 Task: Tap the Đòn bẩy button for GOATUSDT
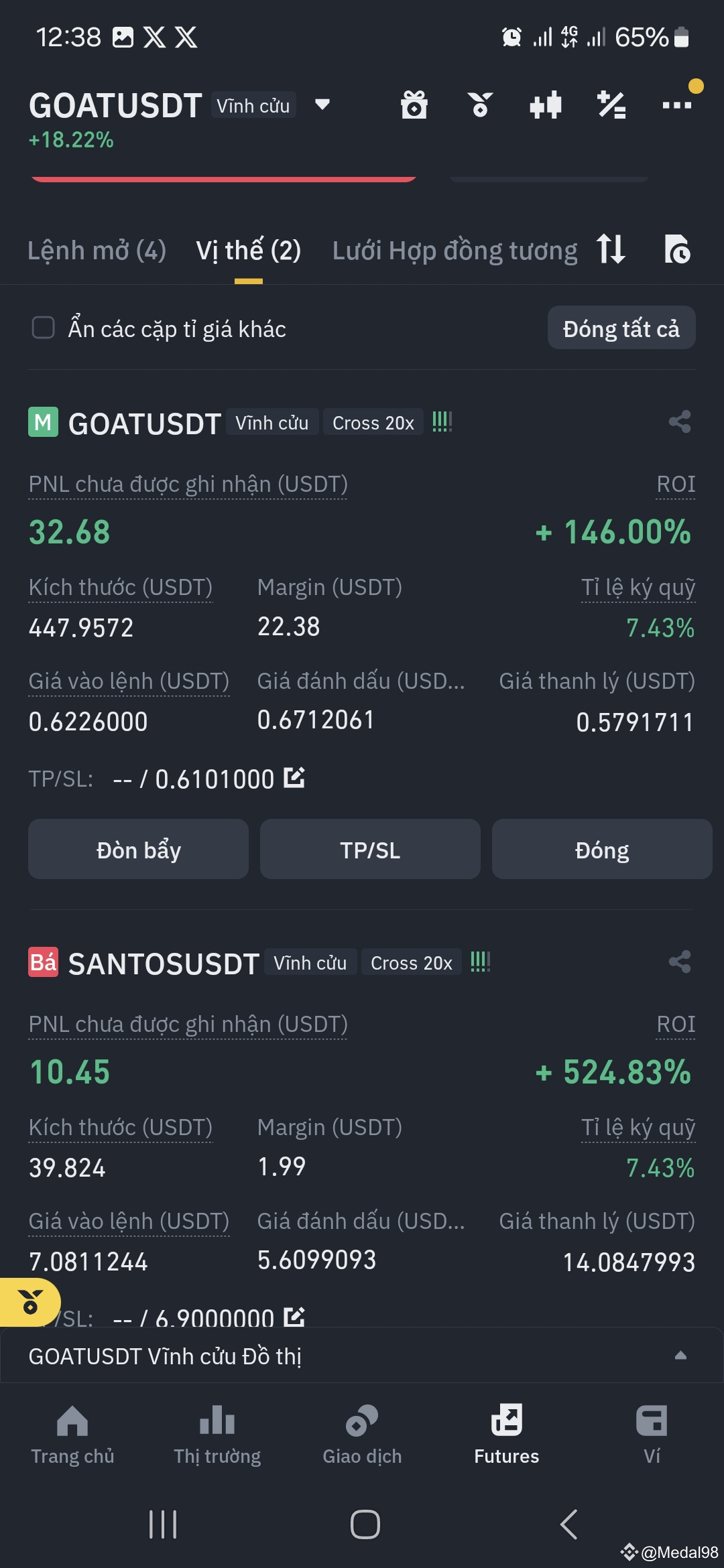(x=138, y=849)
